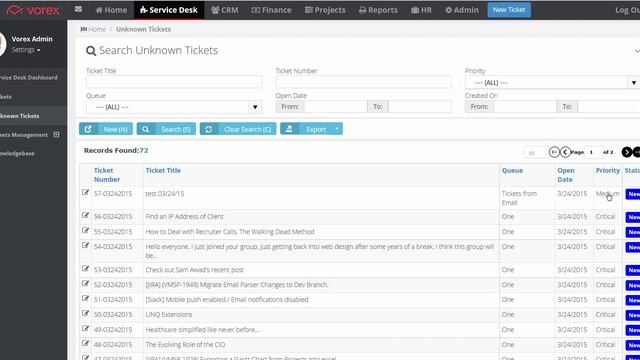Open the Finance menu

pos(271,10)
